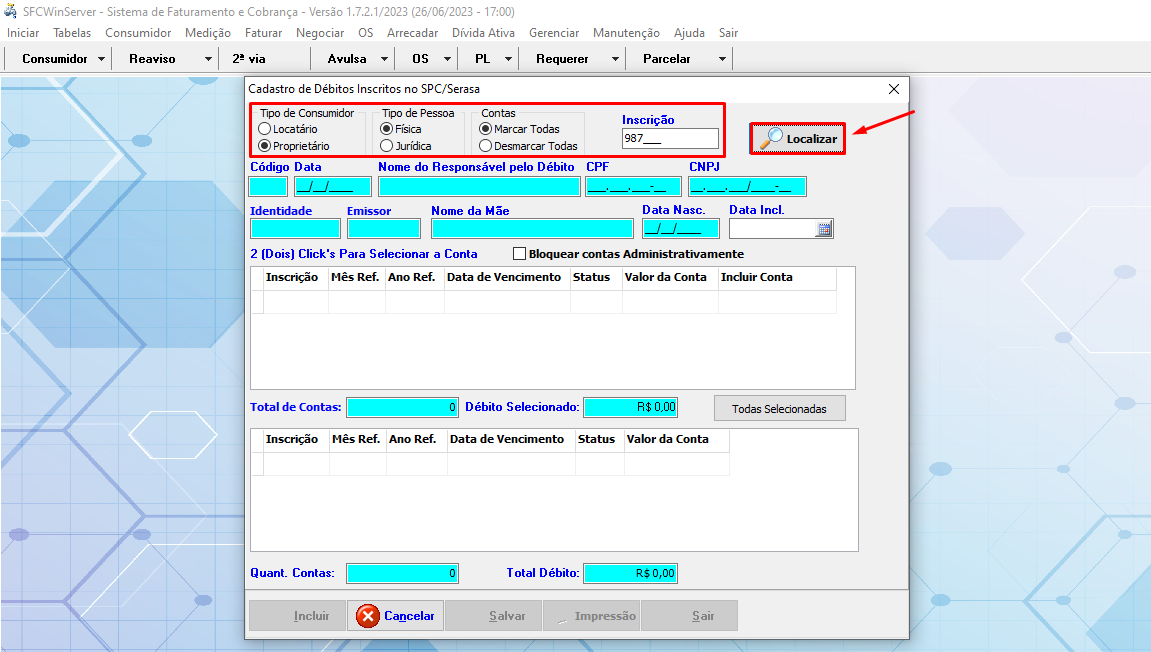Screen dimensions: 1151x652
Task: Click the Nome do Responsável pelo Débito field
Action: [479, 186]
